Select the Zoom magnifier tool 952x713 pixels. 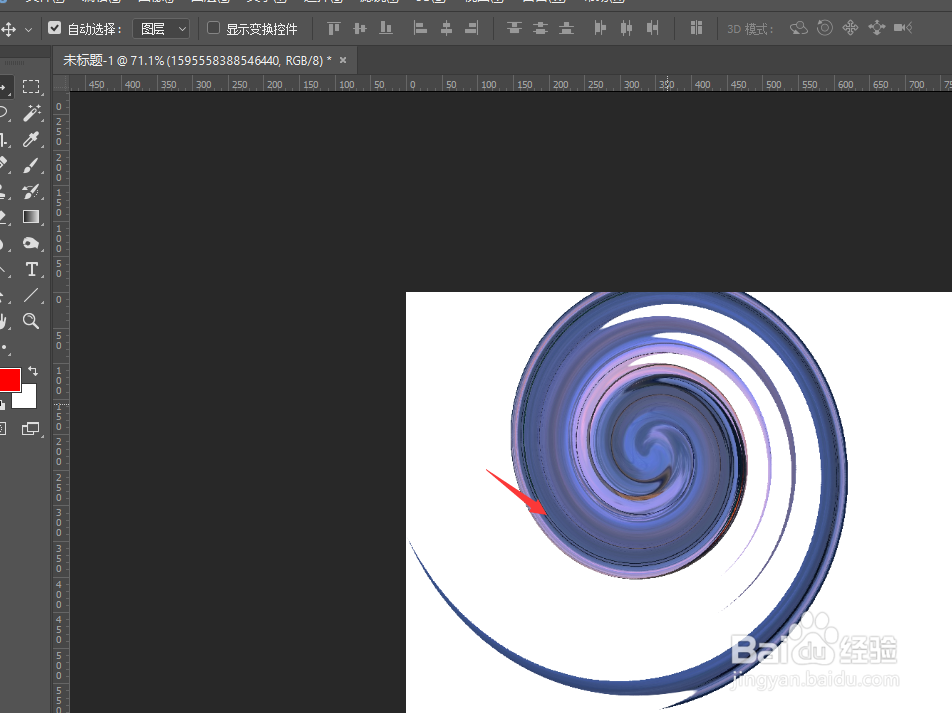[x=31, y=321]
